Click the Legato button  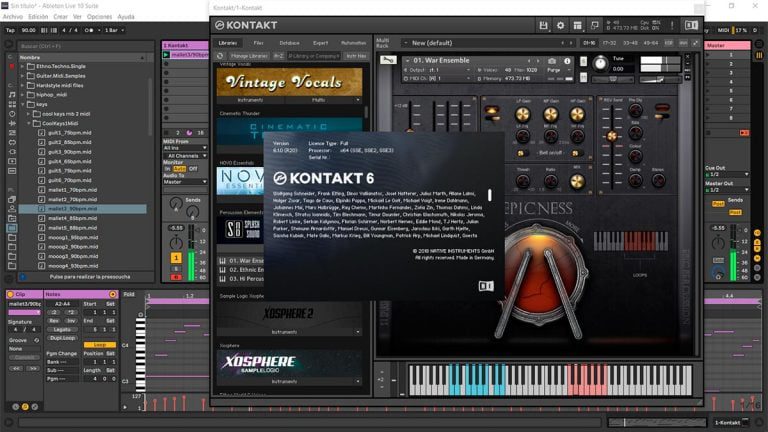pyautogui.click(x=62, y=330)
